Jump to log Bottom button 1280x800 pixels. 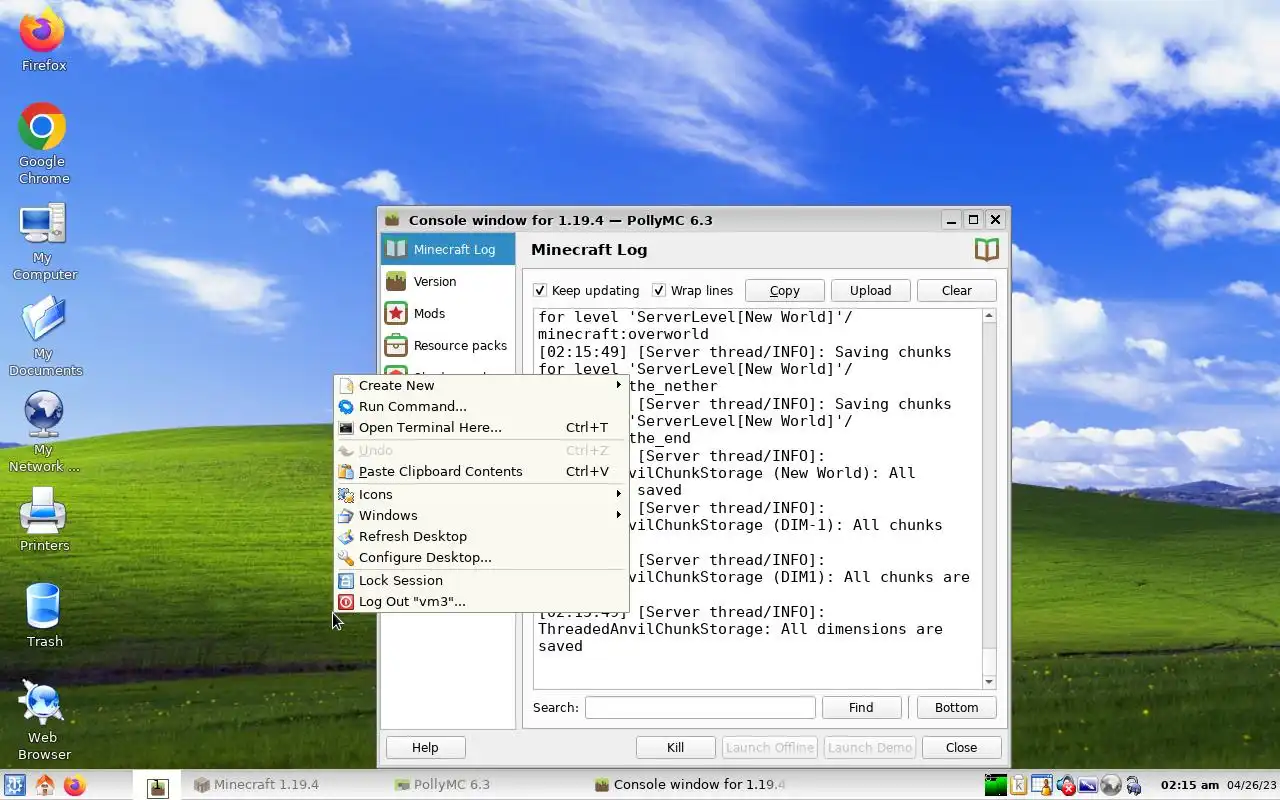point(956,707)
